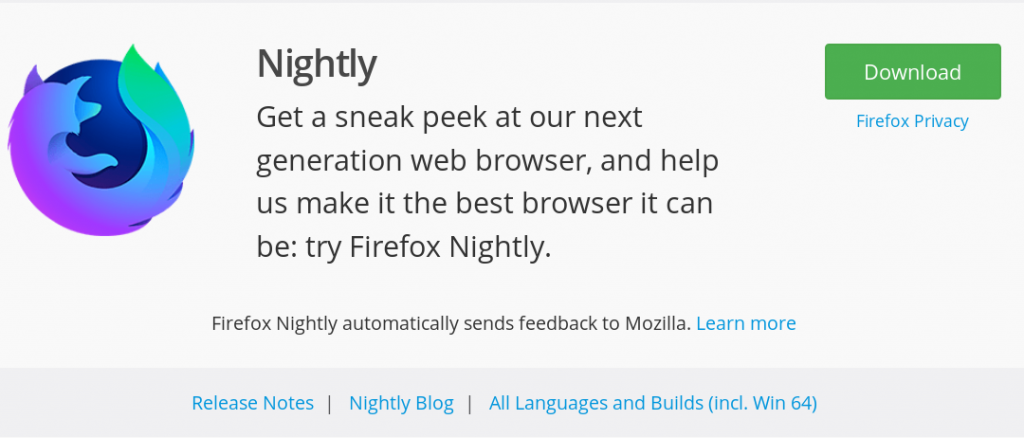Screen dimensions: 1024x438
Task: Click the '(incl. Win 64)' portion of the link
Action: pyautogui.click(x=763, y=403)
